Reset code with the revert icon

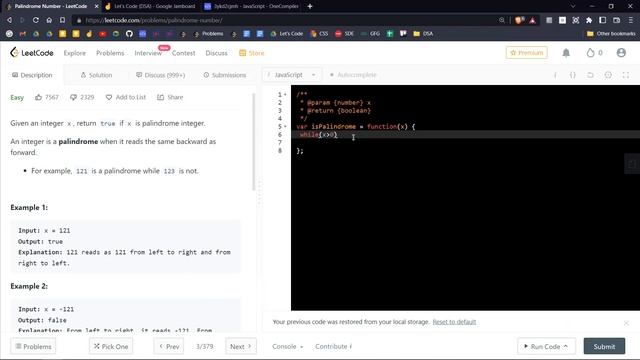point(590,75)
